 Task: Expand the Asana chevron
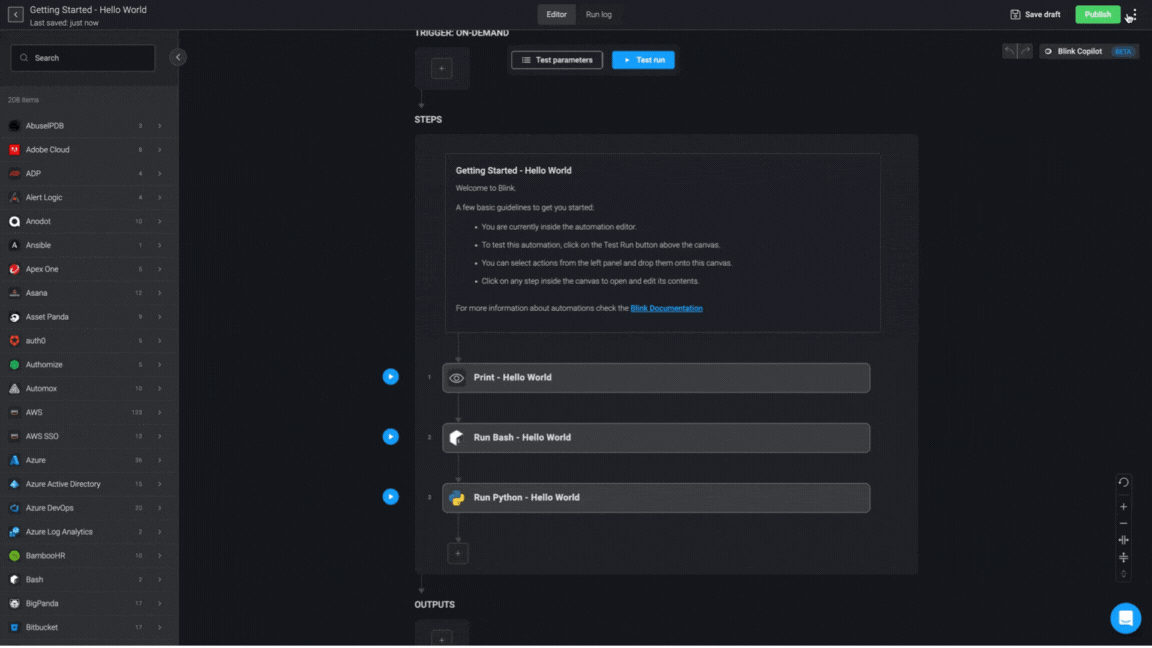159,293
